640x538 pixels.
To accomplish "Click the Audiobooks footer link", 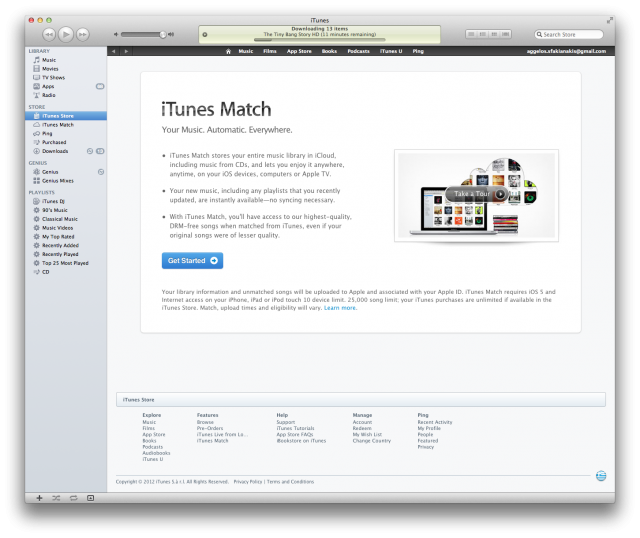I will (x=156, y=453).
